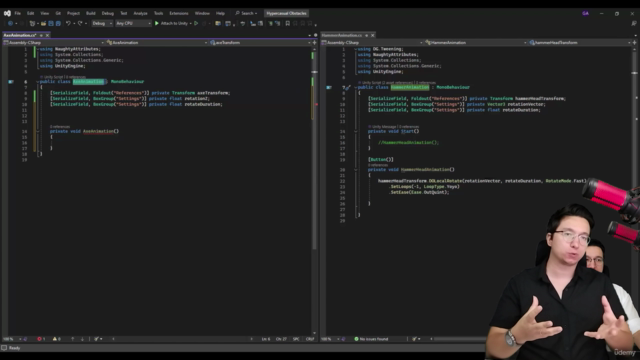Click the status bar Ready notification icon

click(4, 348)
